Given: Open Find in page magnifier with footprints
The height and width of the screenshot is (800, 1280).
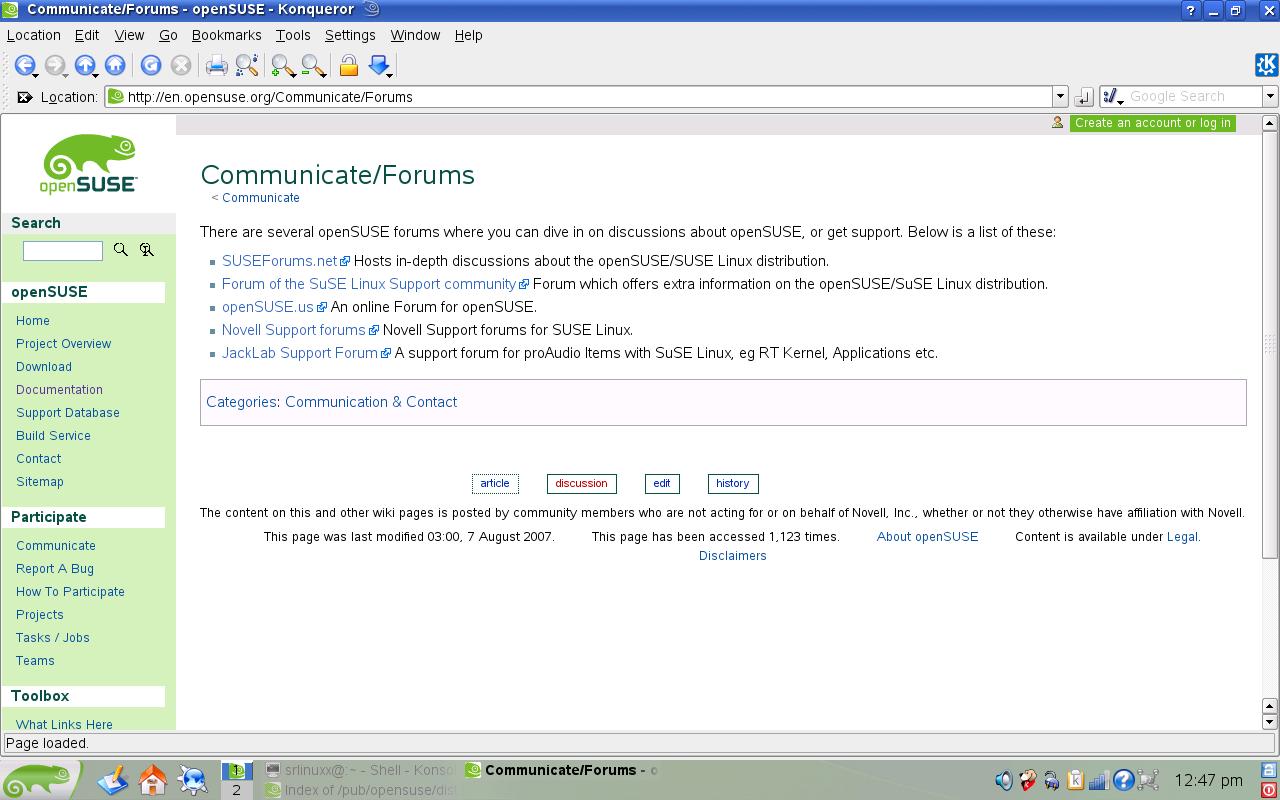Looking at the screenshot, I should tap(247, 65).
